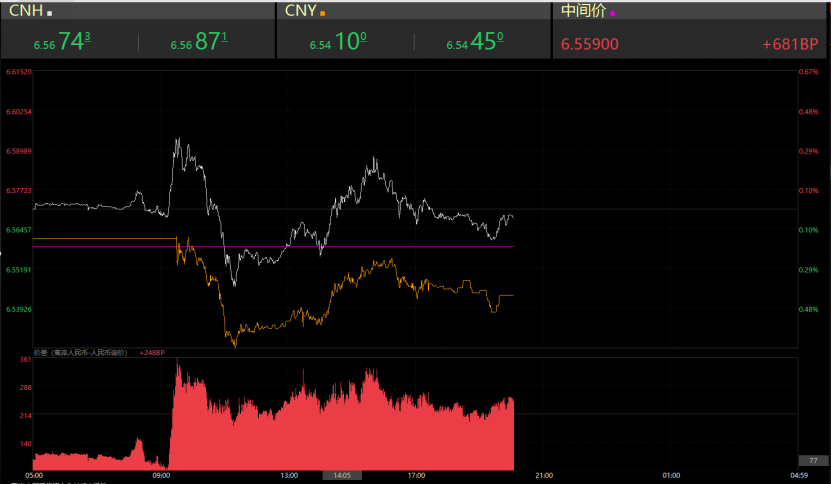Click the CNY ask price 6.5445

pyautogui.click(x=475, y=43)
